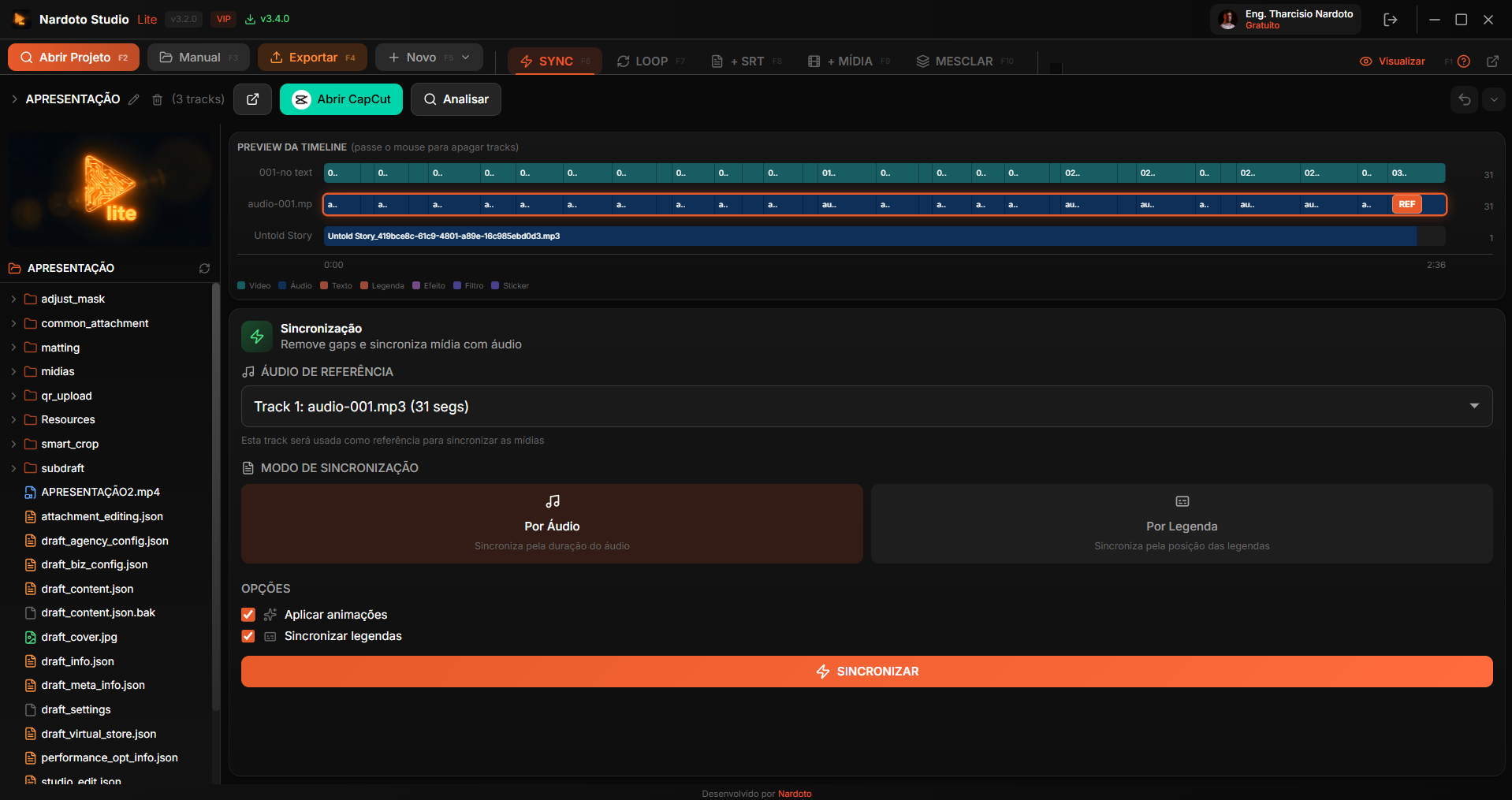Open the reference audio track dropdown
This screenshot has height=800, width=1512.
(866, 407)
